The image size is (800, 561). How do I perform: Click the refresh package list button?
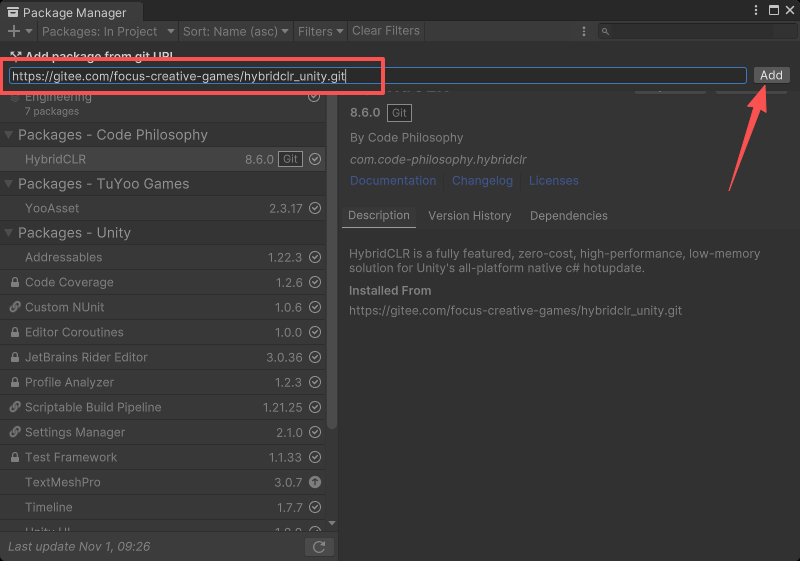click(x=319, y=547)
